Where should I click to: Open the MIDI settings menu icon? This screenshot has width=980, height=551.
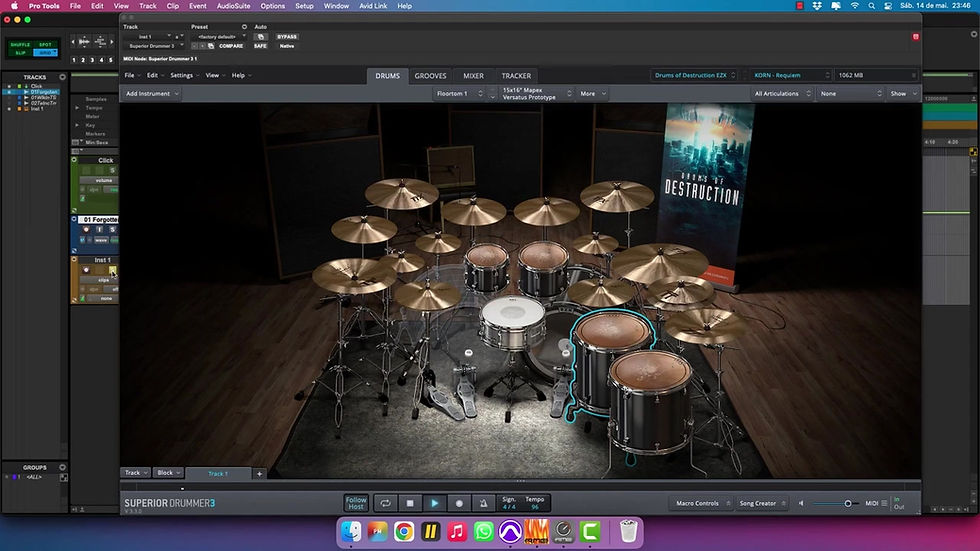pos(884,503)
